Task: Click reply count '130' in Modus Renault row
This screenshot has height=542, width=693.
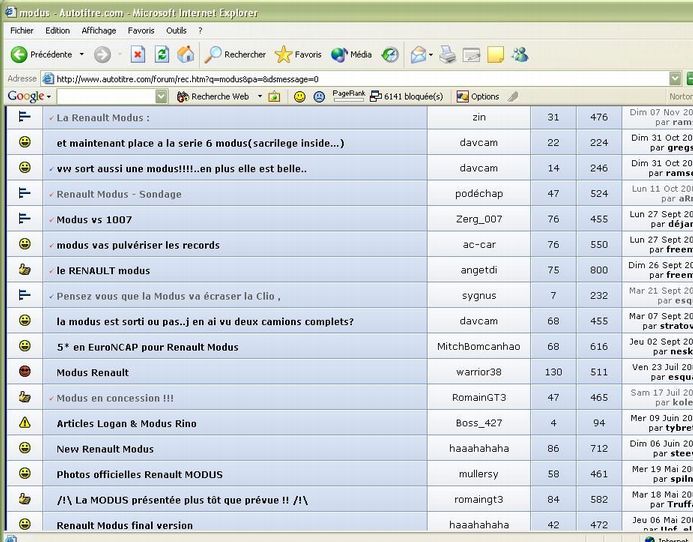Action: pyautogui.click(x=553, y=372)
